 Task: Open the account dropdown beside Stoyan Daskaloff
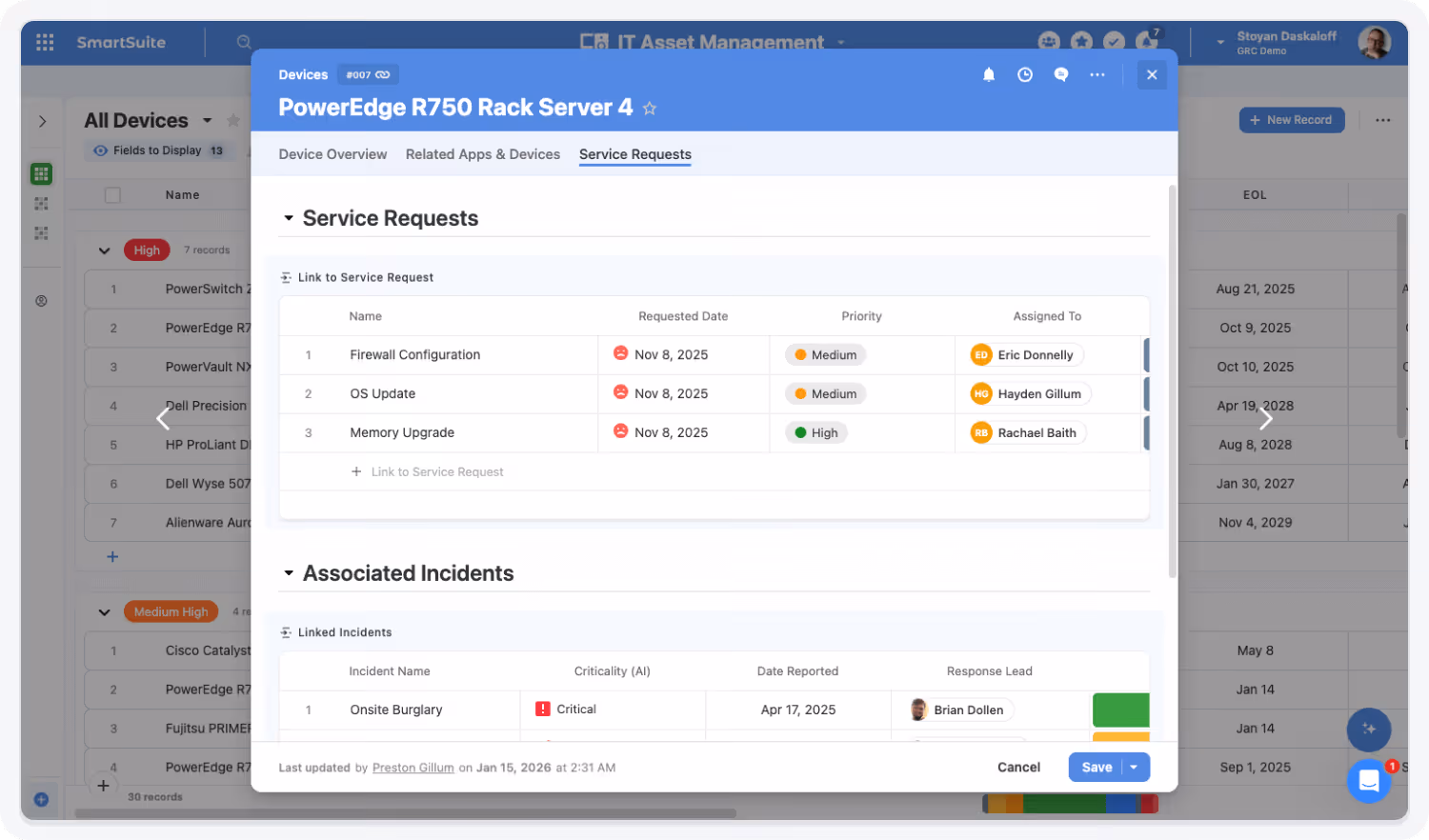[x=1220, y=42]
